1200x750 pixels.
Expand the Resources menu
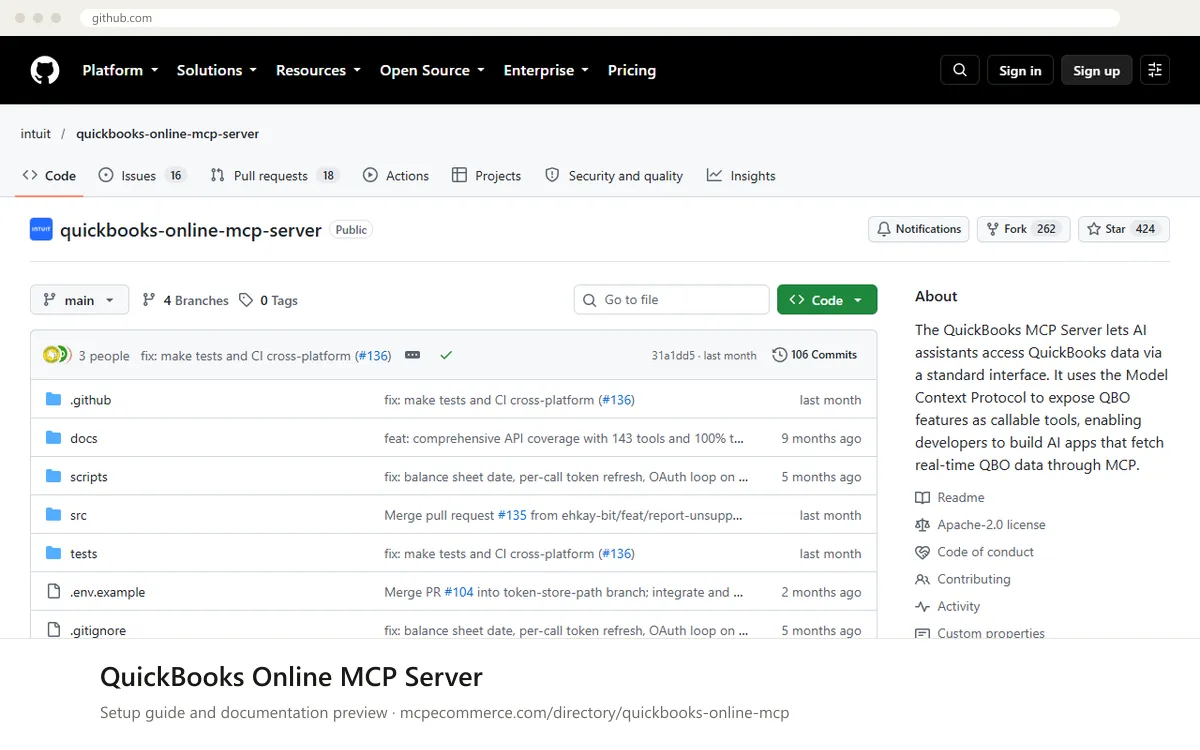pyautogui.click(x=318, y=70)
